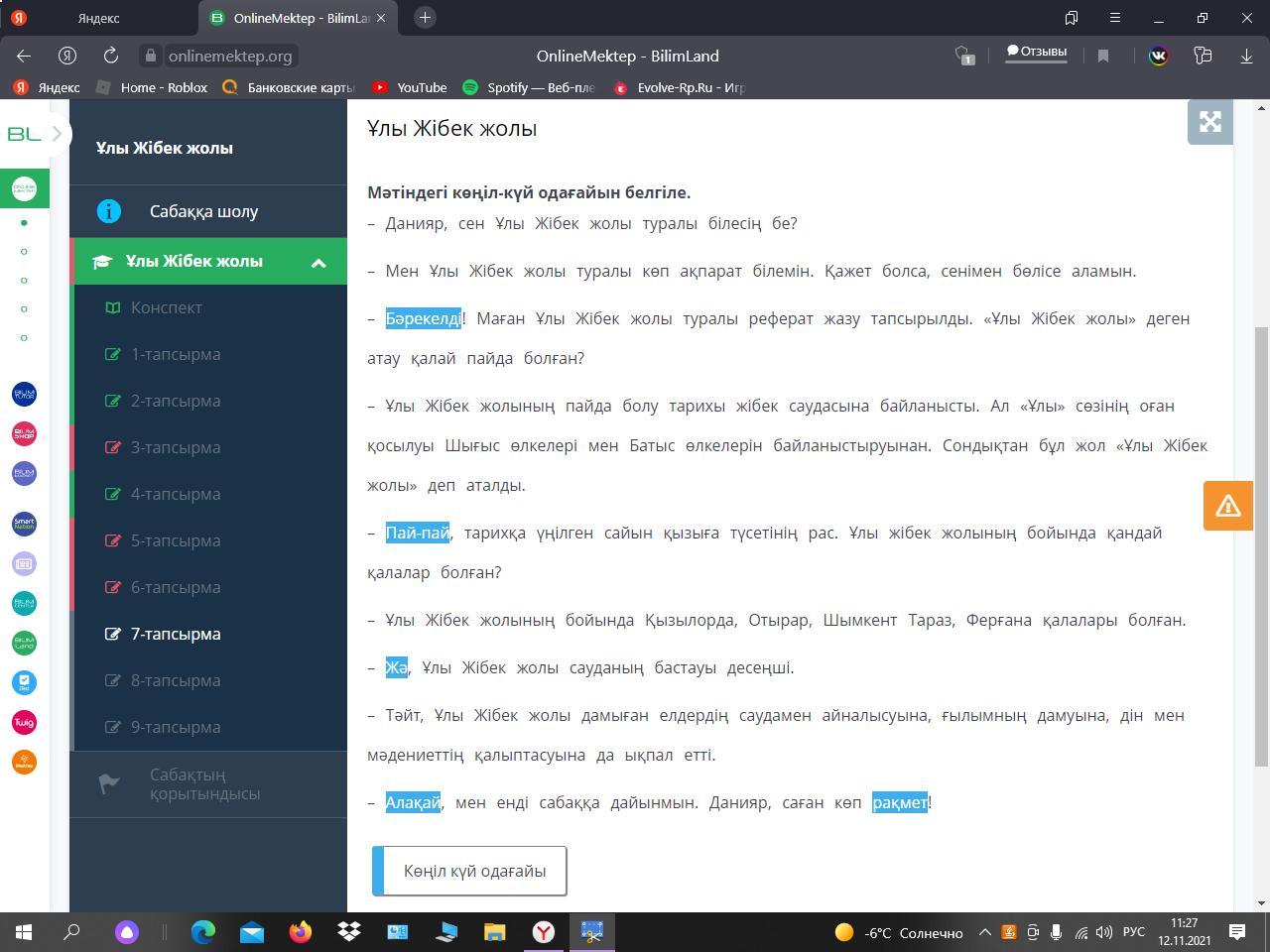Go to 6-тапсырма
1270x952 pixels.
tap(176, 587)
